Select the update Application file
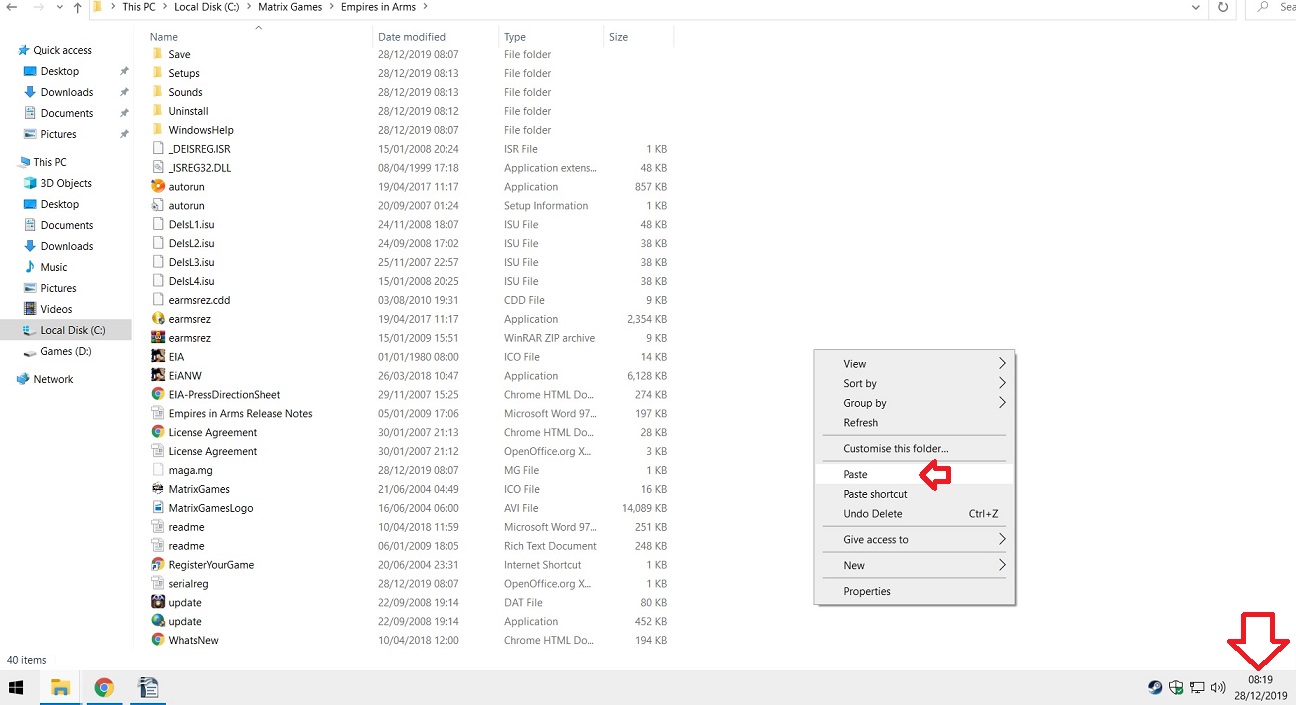Image resolution: width=1296 pixels, height=705 pixels. point(185,622)
